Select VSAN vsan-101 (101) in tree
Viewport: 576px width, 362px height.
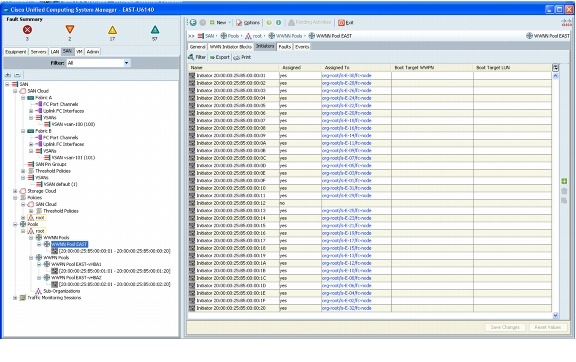pyautogui.click(x=73, y=158)
